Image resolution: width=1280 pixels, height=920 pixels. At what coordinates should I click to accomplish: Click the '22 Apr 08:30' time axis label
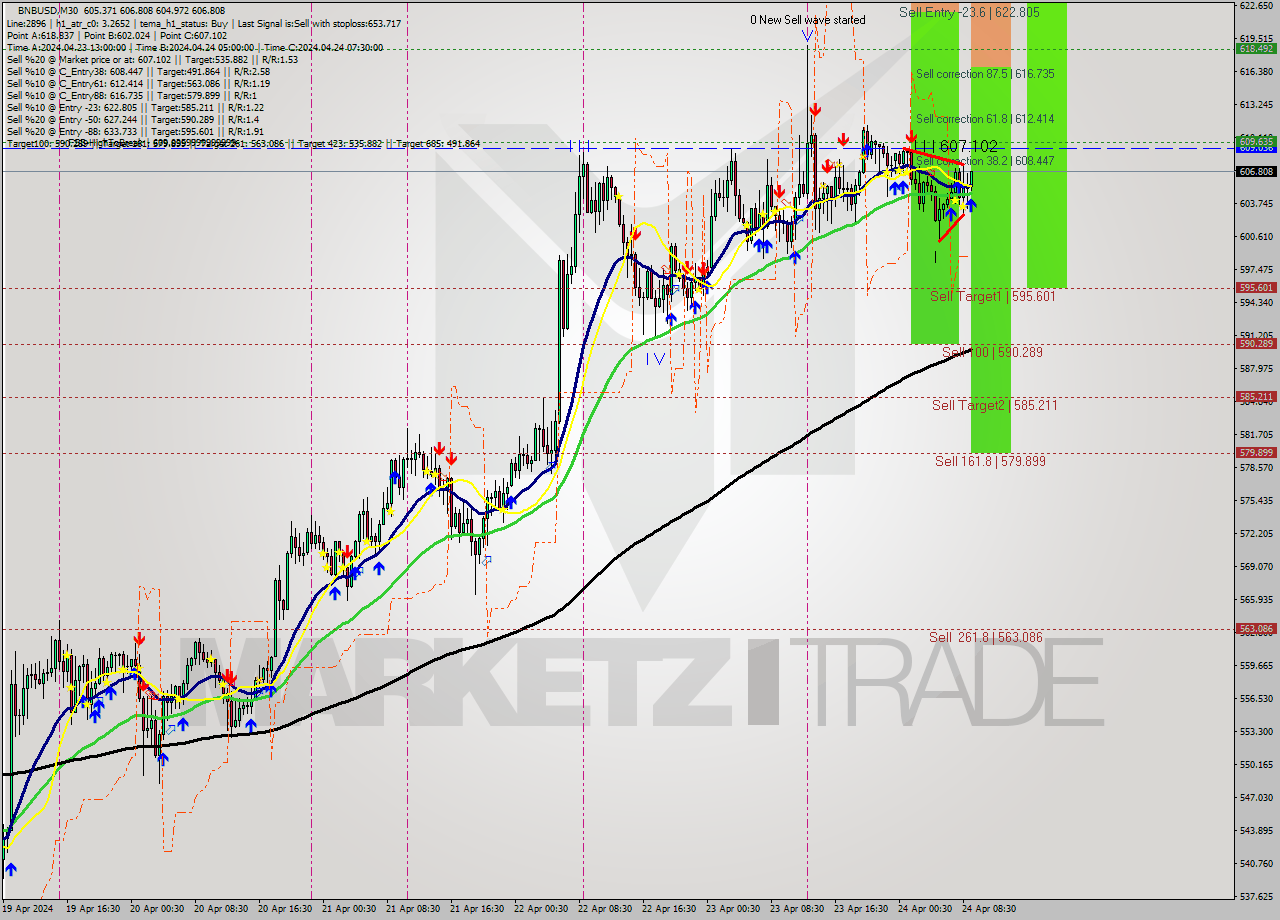tap(604, 909)
